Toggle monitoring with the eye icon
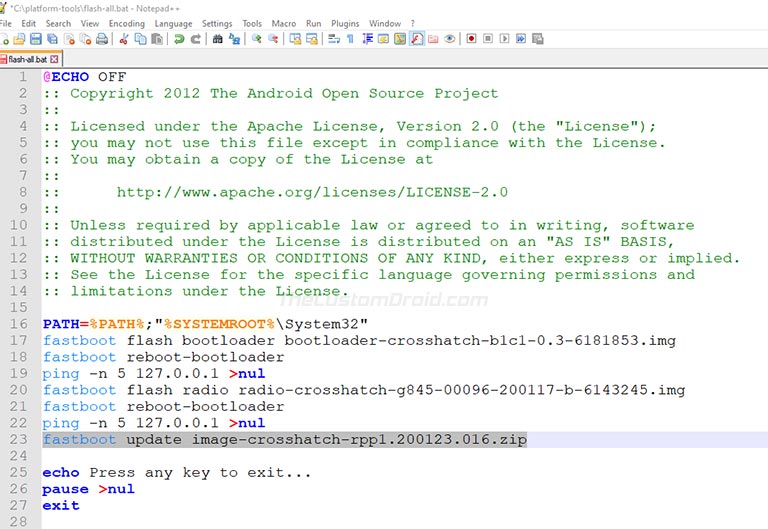Viewport: 768px width, 529px height. (449, 39)
